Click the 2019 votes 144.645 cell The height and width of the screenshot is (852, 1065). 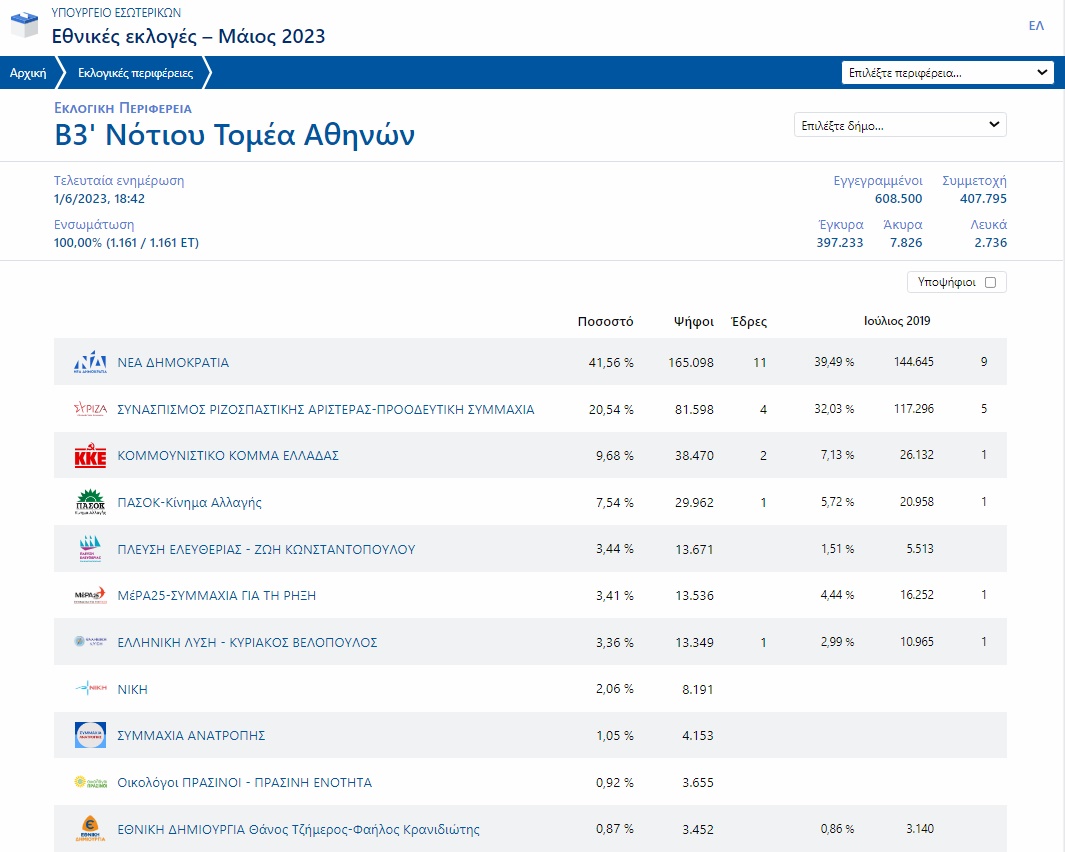[x=914, y=361]
